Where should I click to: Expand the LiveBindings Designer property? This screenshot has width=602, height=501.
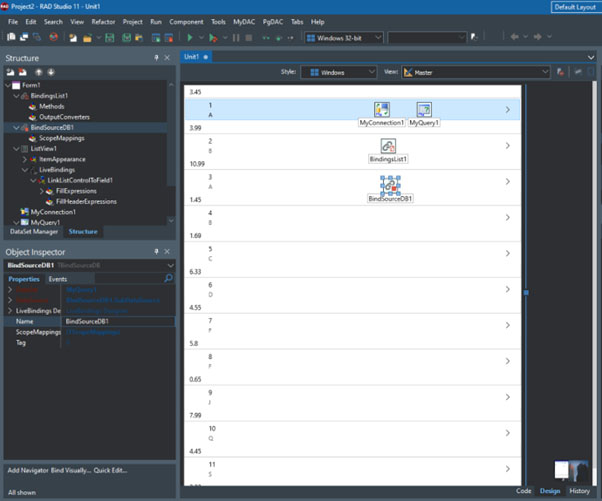point(10,311)
